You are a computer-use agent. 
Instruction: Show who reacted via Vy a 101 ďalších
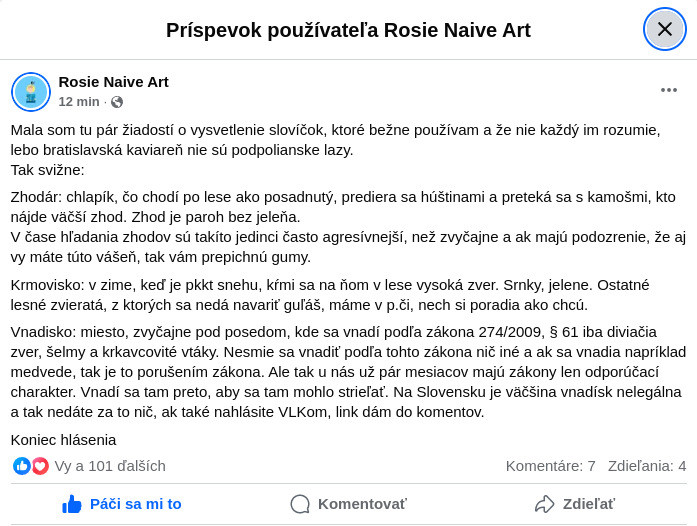(110, 466)
